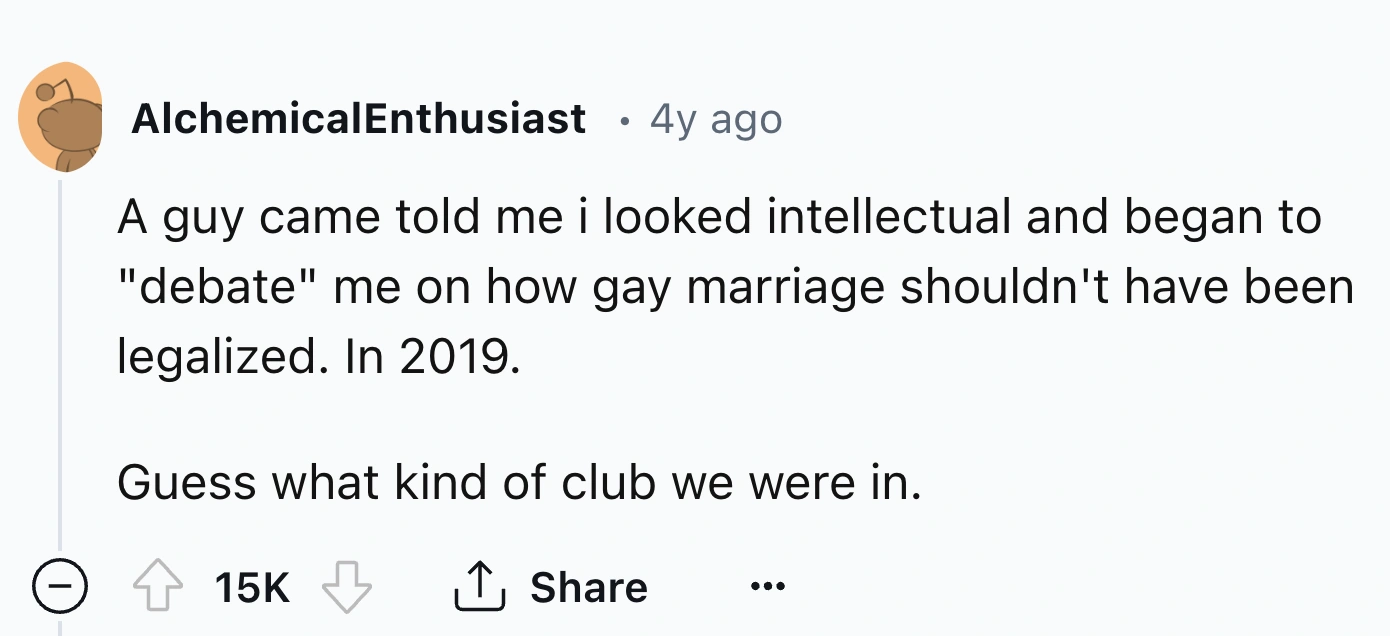Click the share arrow icon
Viewport: 1390px width, 636px height.
[x=476, y=588]
